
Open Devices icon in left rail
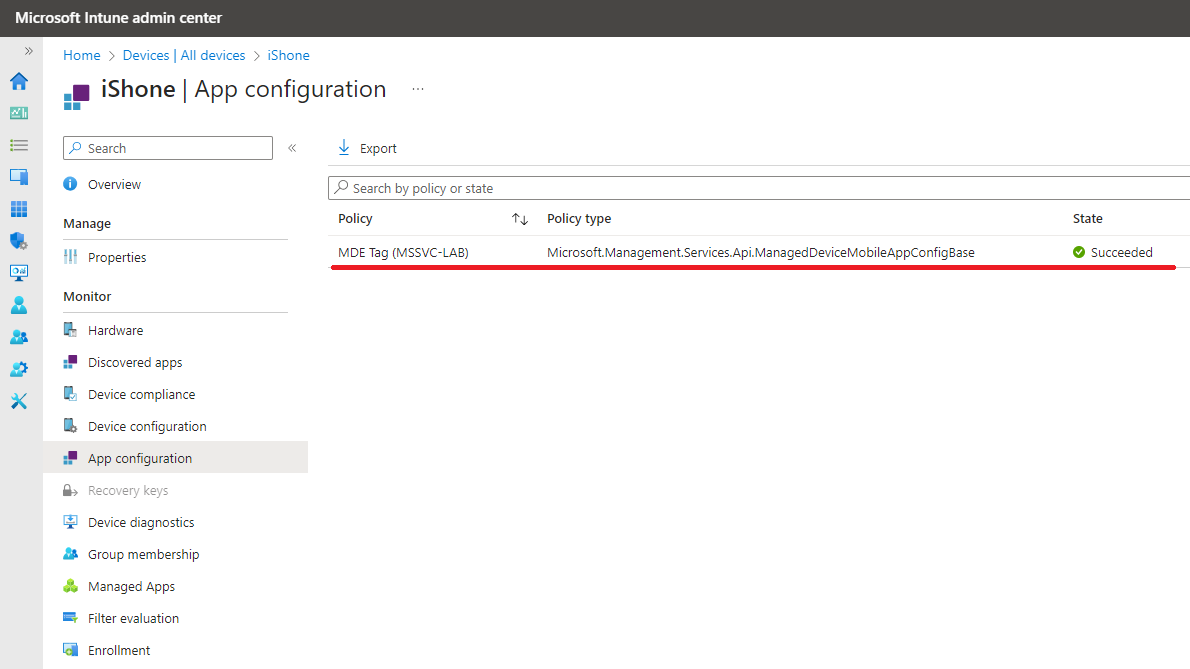(x=19, y=177)
